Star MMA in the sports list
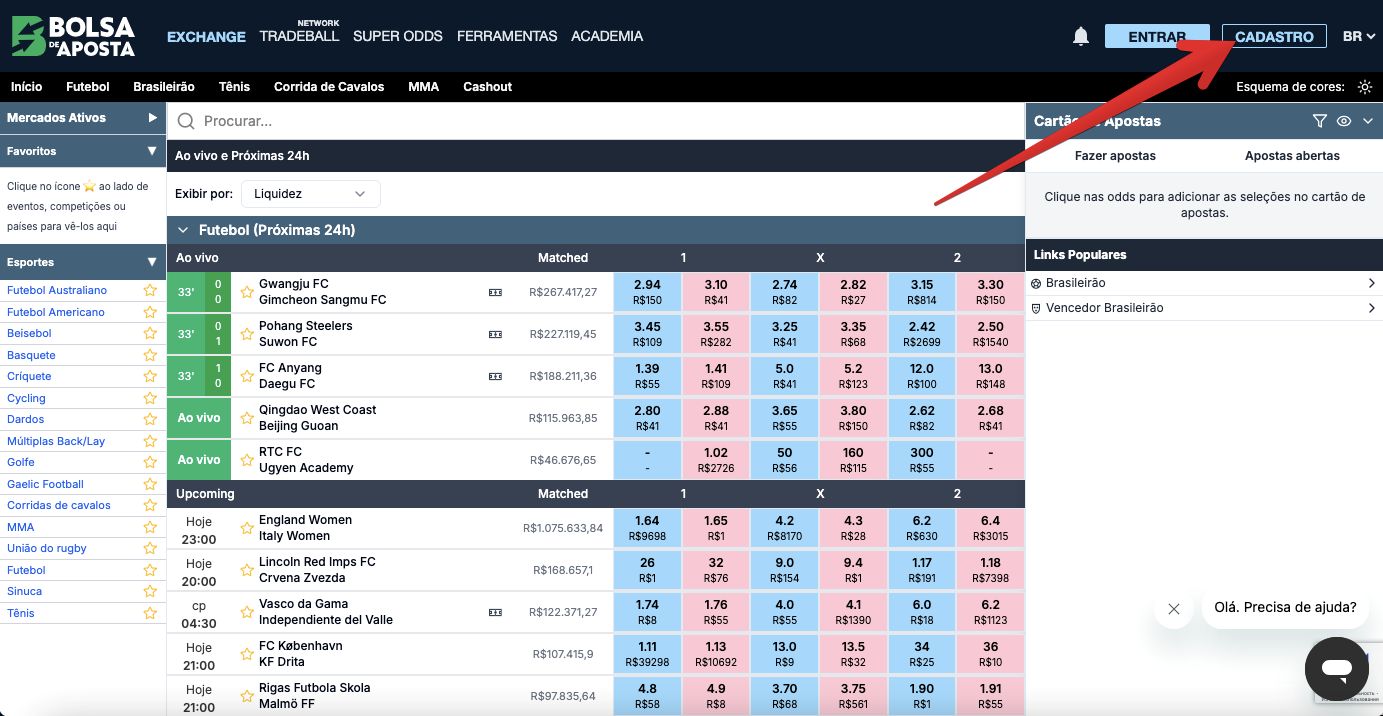The width and height of the screenshot is (1383, 716). point(150,527)
